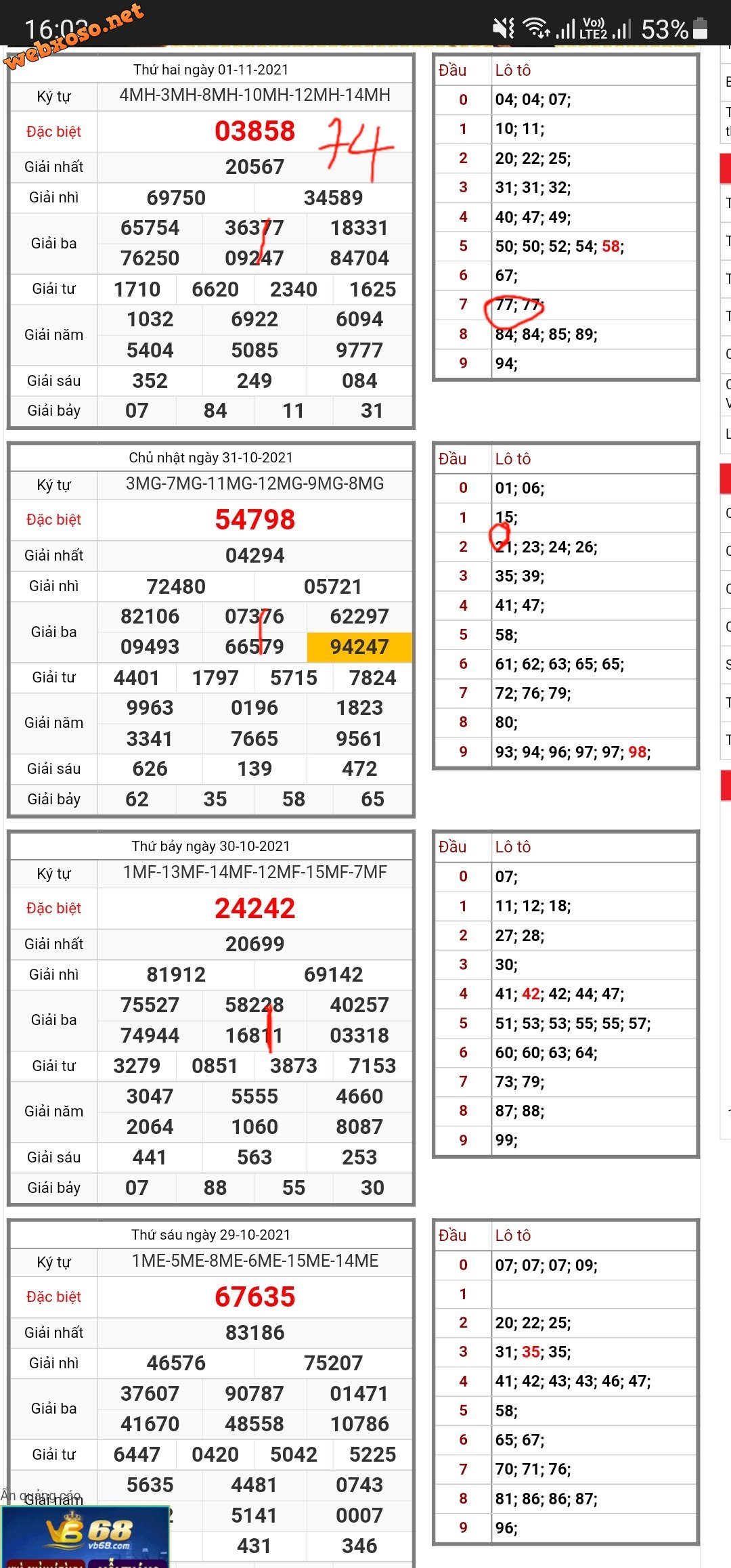Screen dimensions: 731x1568
Task: Click first prize number 04294
Action: [x=254, y=556]
